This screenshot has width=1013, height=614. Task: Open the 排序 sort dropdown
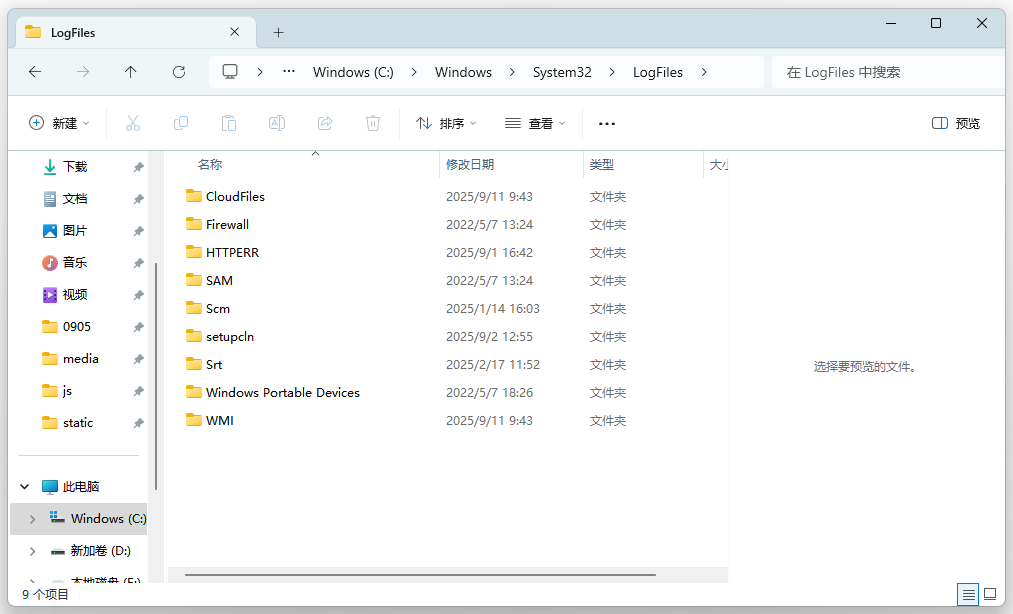pos(446,123)
